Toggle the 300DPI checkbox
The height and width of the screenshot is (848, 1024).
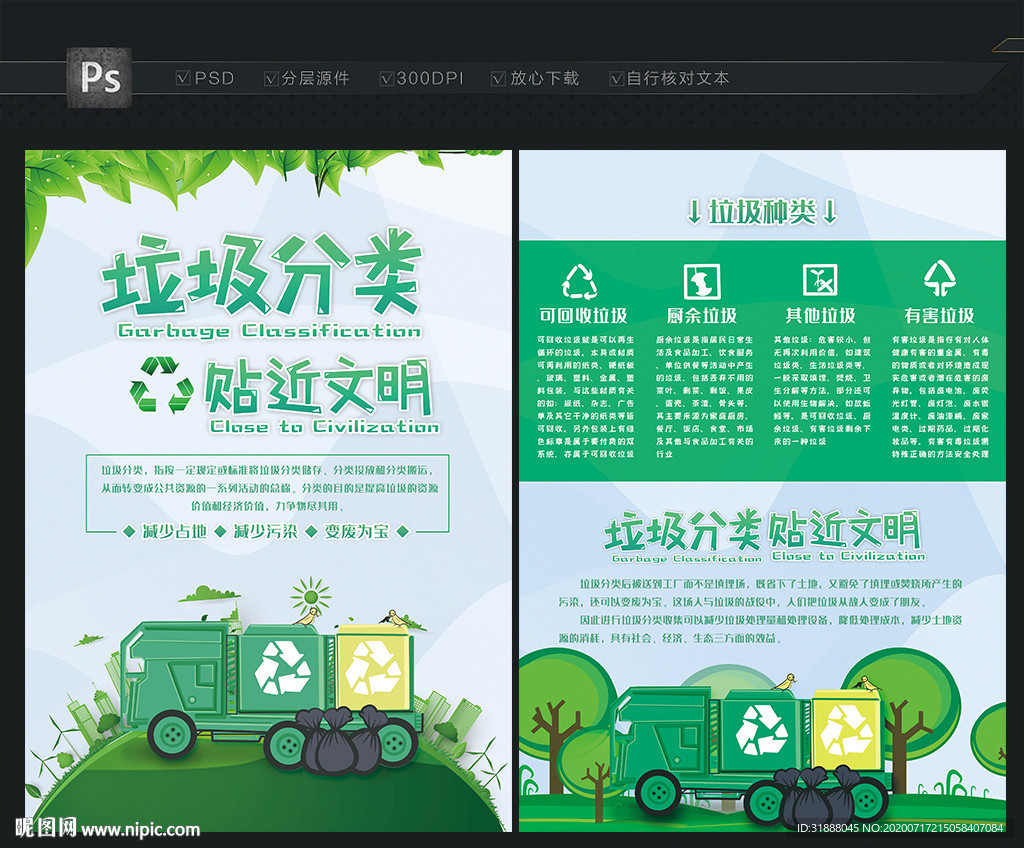387,78
